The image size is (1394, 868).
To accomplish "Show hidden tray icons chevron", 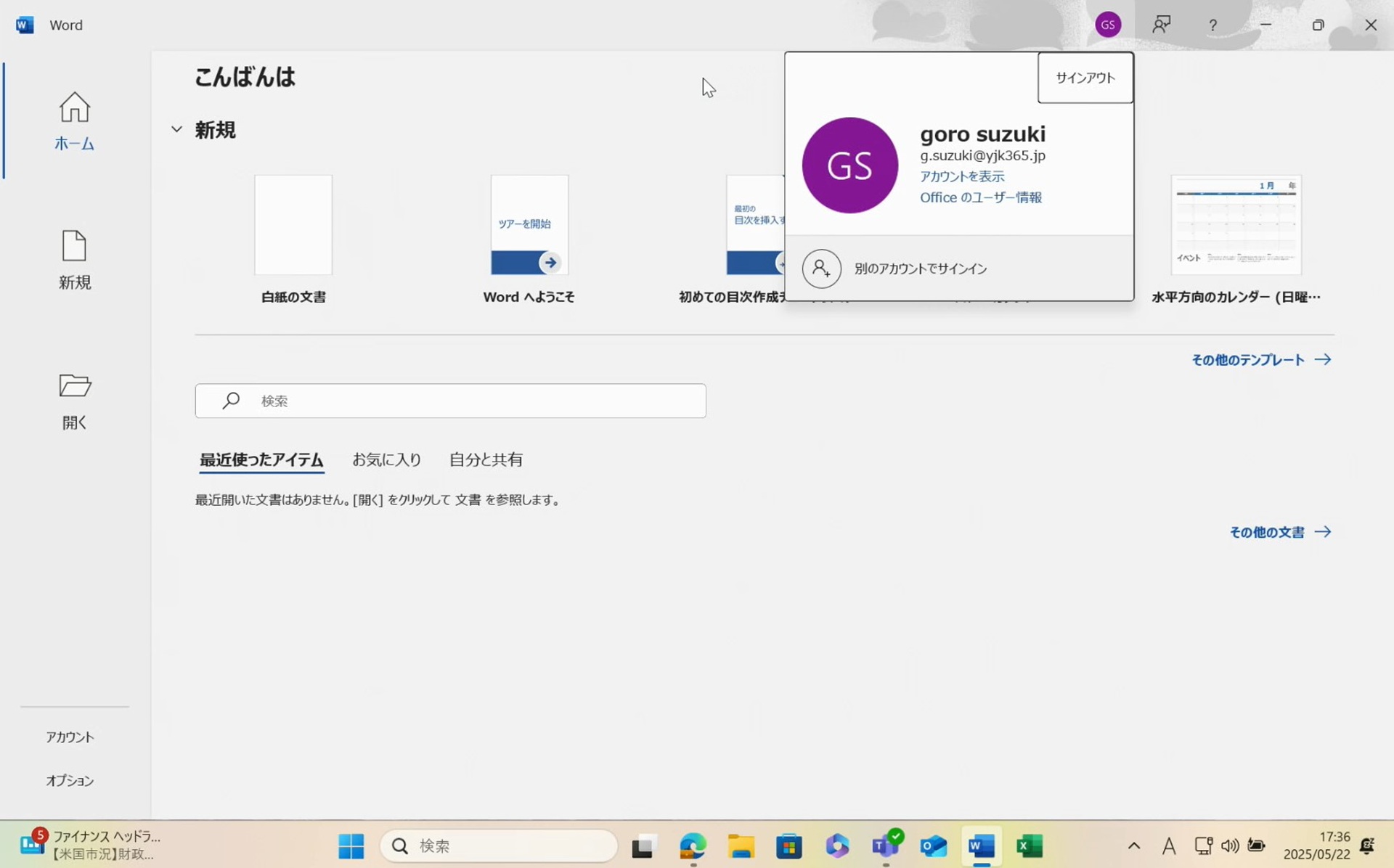I will click(x=1134, y=846).
